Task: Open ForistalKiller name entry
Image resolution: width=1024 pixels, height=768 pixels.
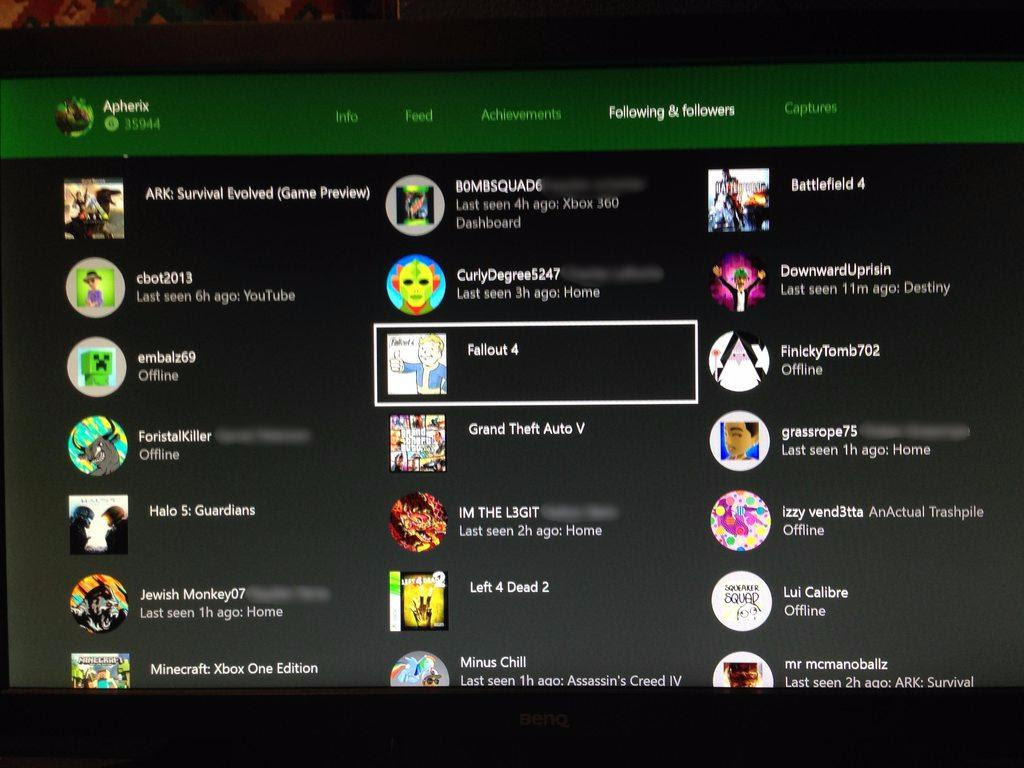Action: (x=175, y=436)
